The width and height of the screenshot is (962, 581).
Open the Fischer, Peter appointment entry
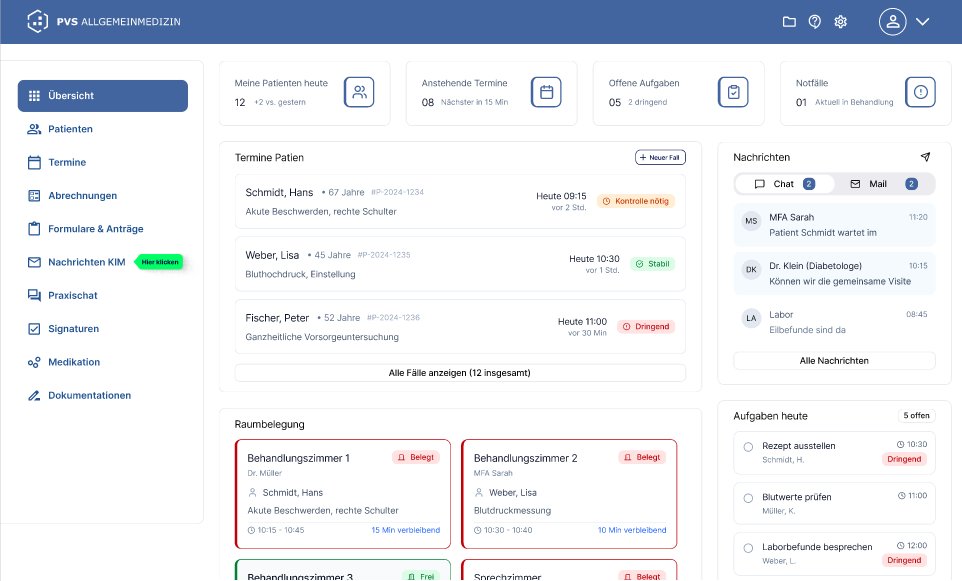pos(460,326)
